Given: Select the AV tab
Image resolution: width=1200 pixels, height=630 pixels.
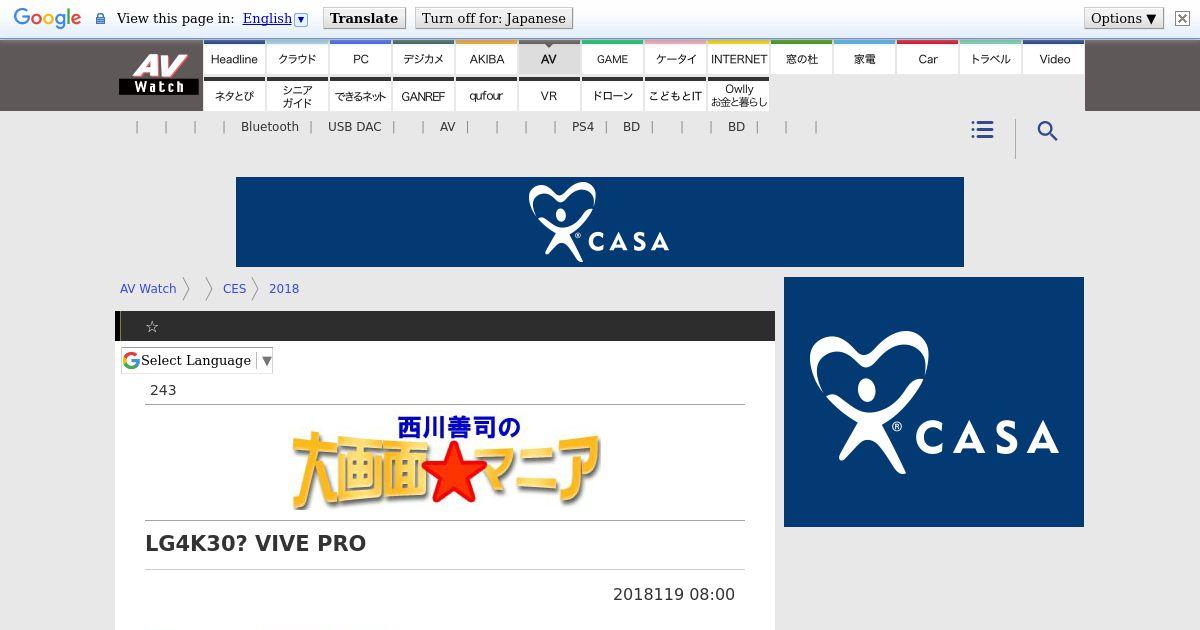Looking at the screenshot, I should point(549,58).
